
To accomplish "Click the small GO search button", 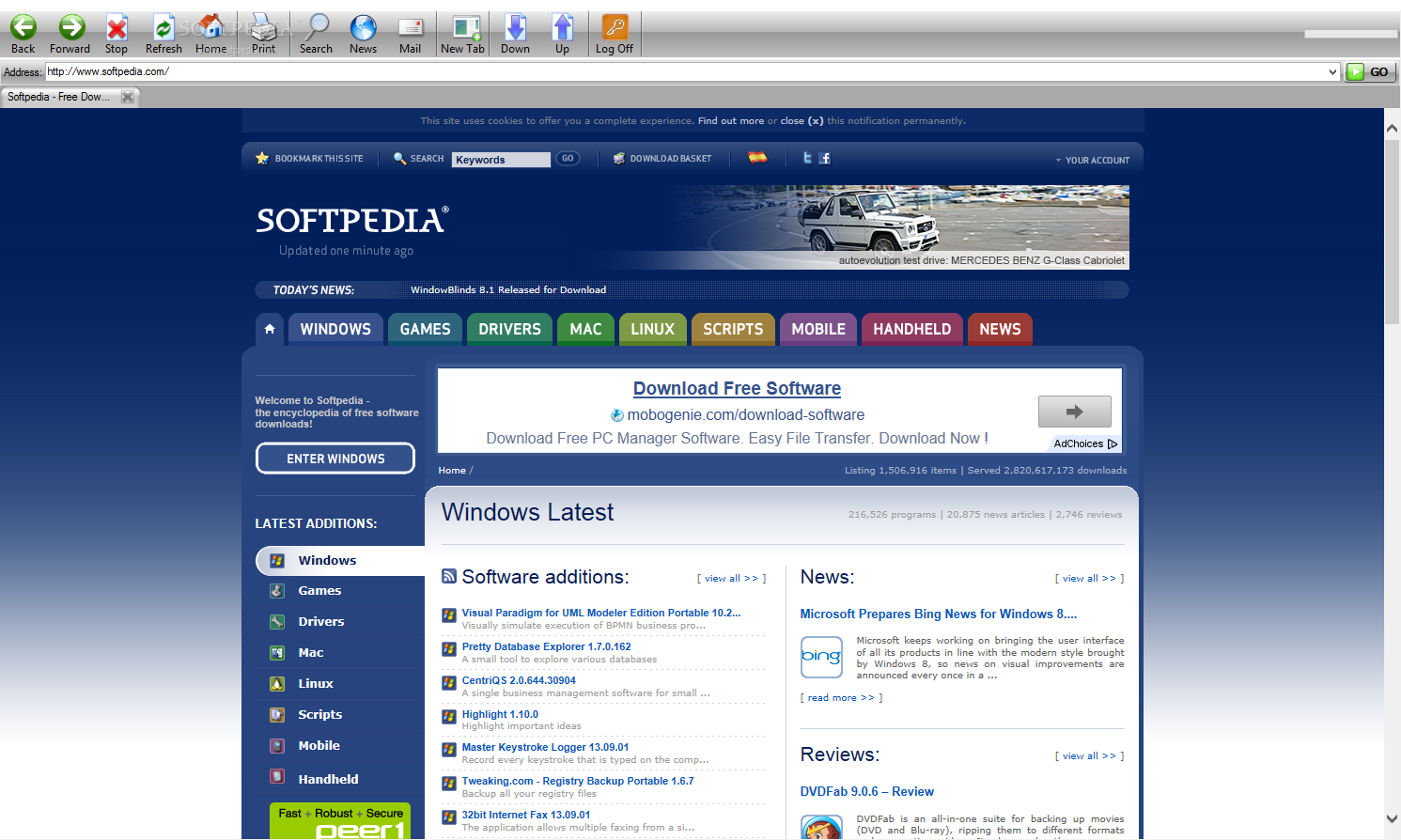I will click(568, 159).
